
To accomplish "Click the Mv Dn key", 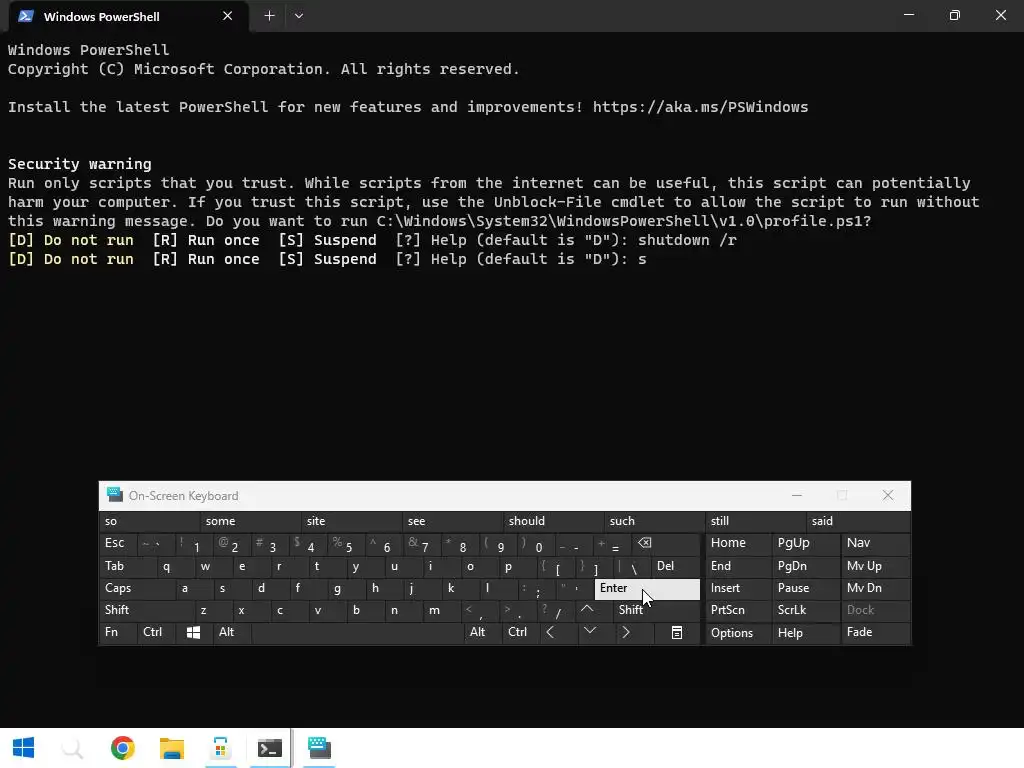I will tap(875, 588).
